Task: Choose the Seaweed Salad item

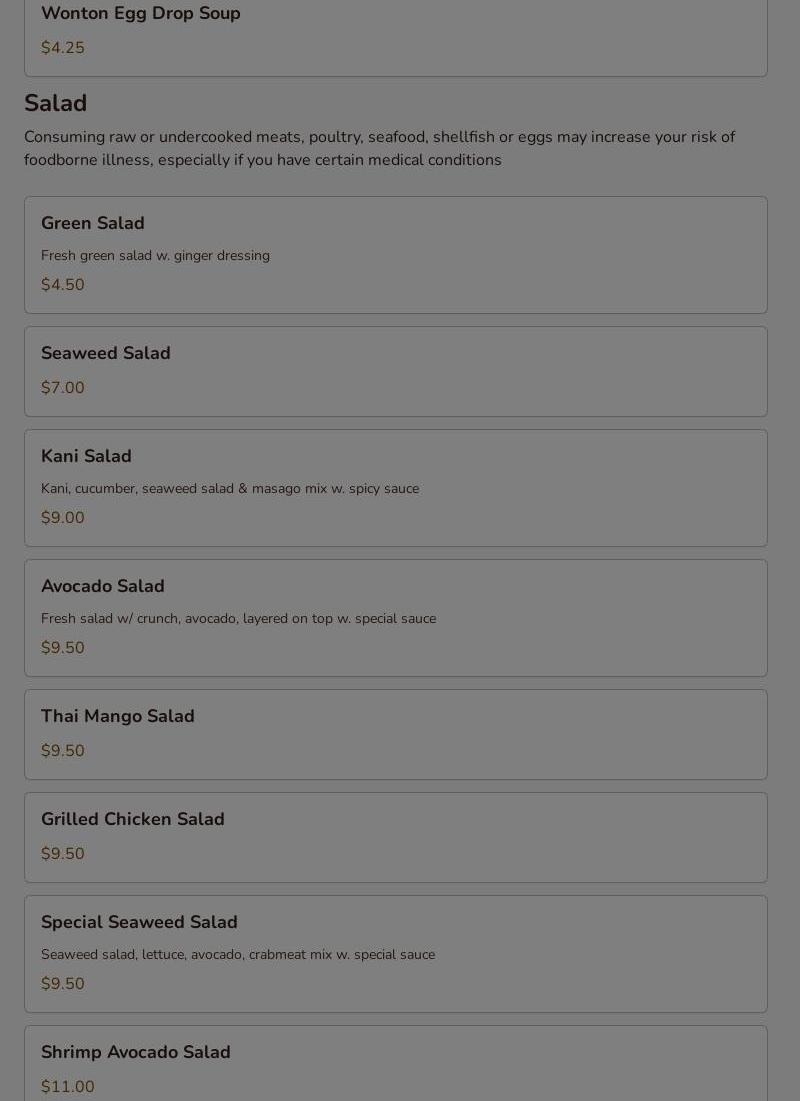Action: [x=106, y=353]
